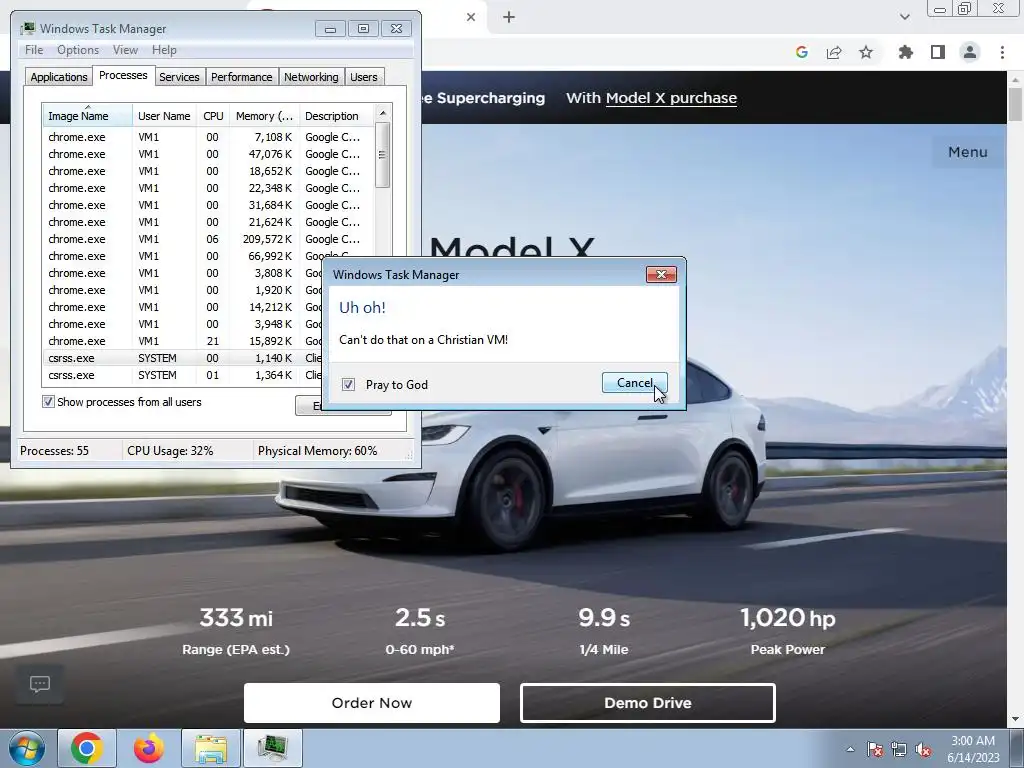Image resolution: width=1024 pixels, height=768 pixels.
Task: Switch to the Applications tab
Action: [x=59, y=76]
